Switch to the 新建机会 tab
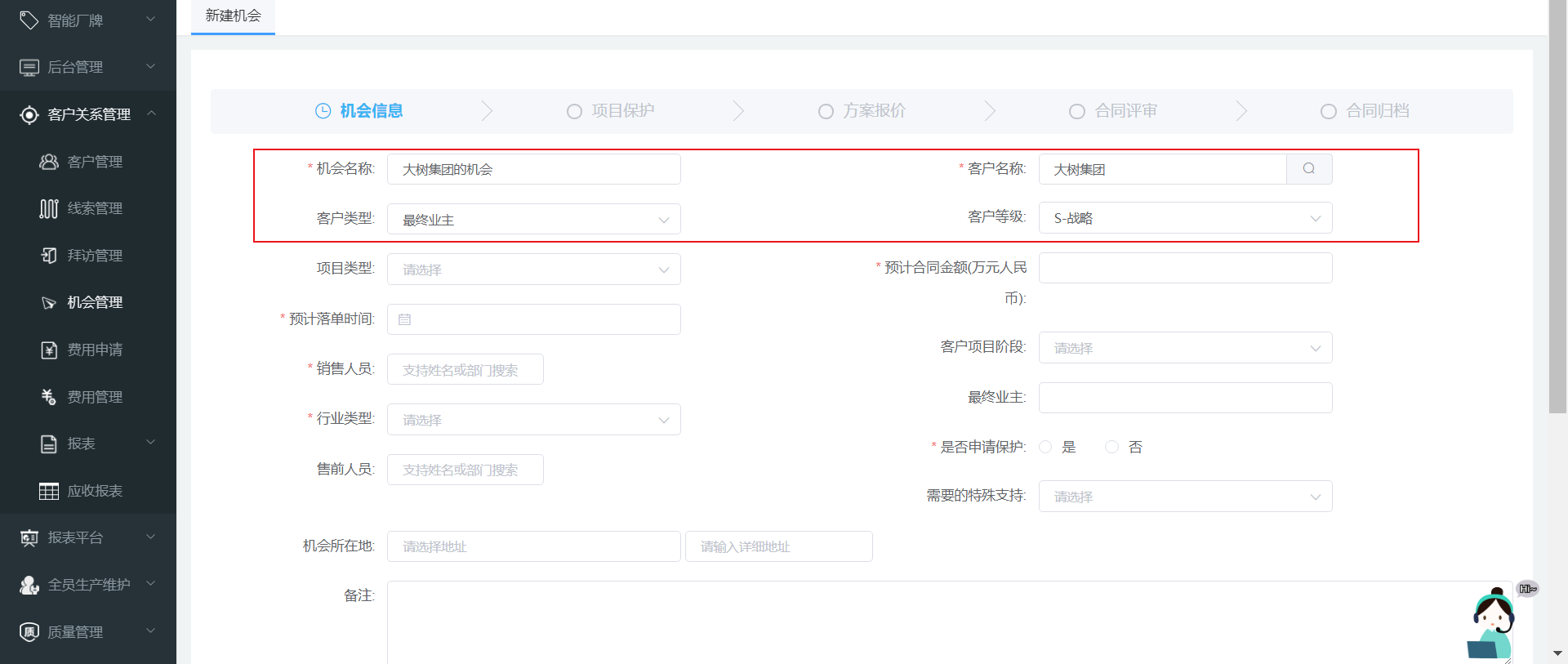Viewport: 1568px width, 664px height. click(233, 16)
